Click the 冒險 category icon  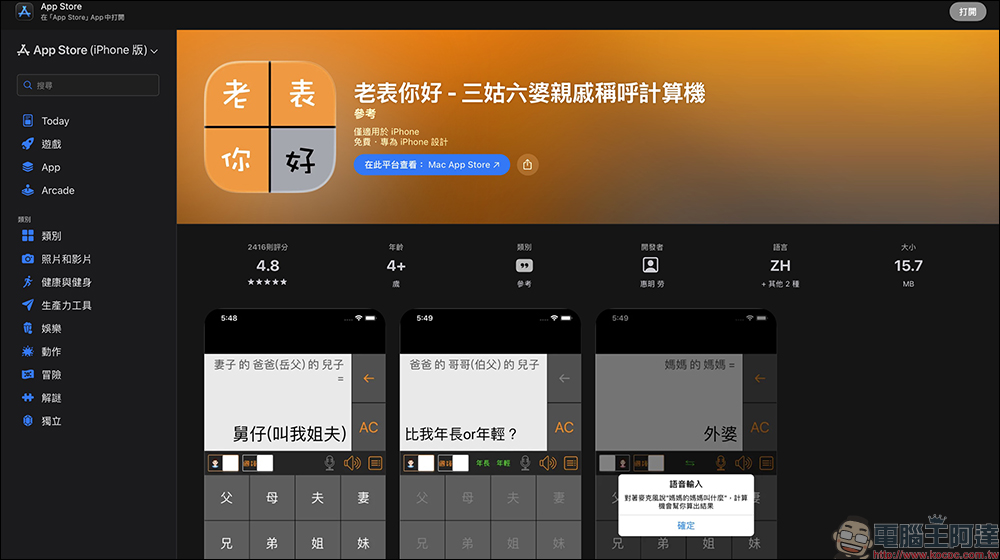click(27, 374)
